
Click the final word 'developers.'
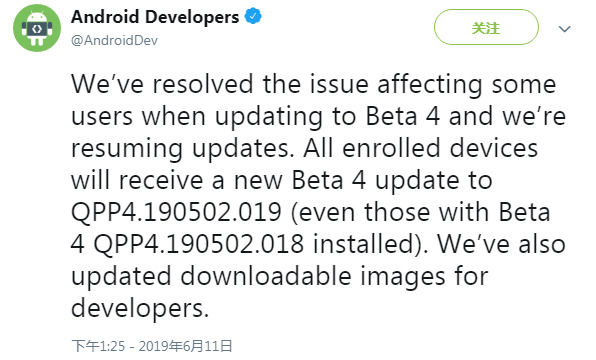click(x=140, y=309)
